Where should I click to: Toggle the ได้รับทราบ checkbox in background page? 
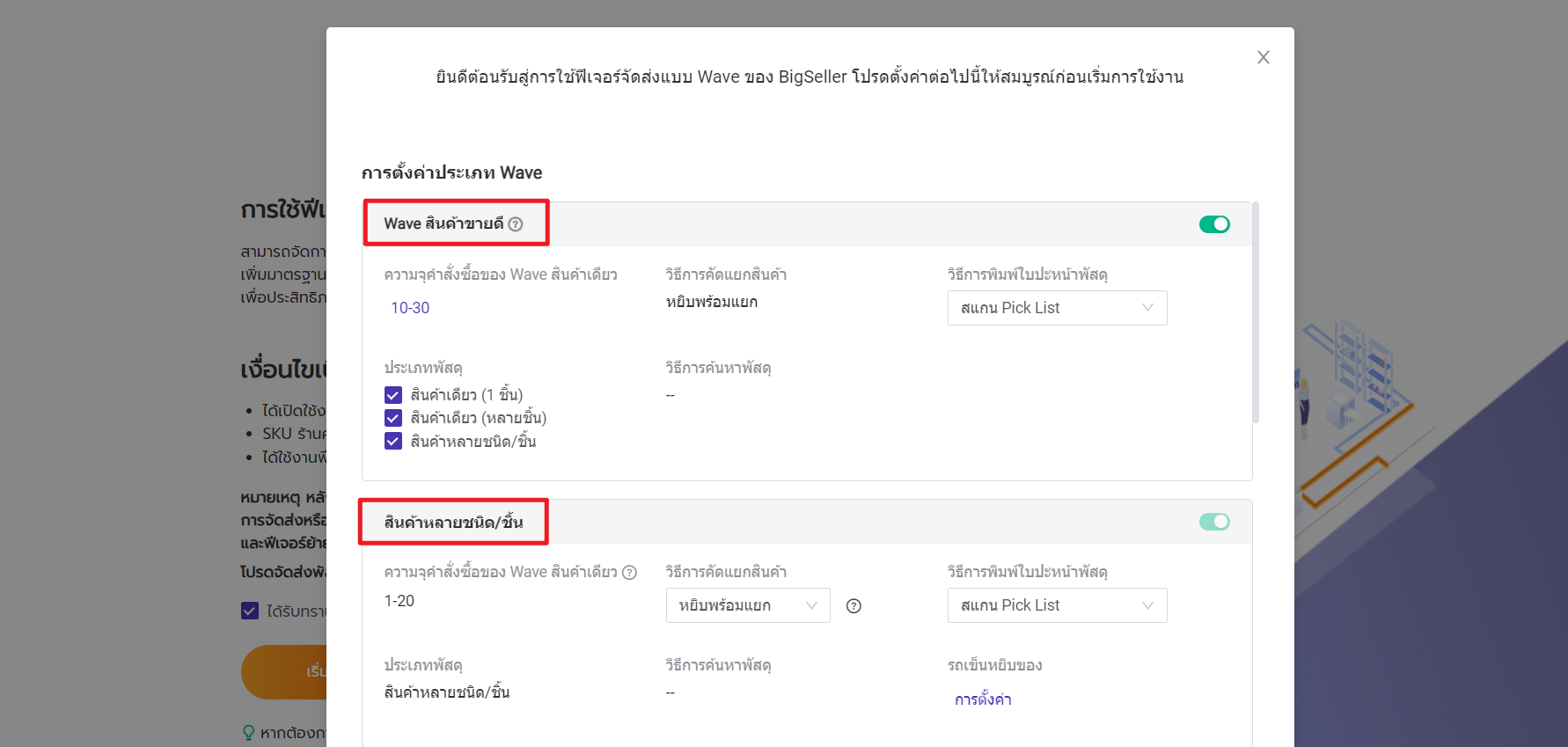[250, 611]
